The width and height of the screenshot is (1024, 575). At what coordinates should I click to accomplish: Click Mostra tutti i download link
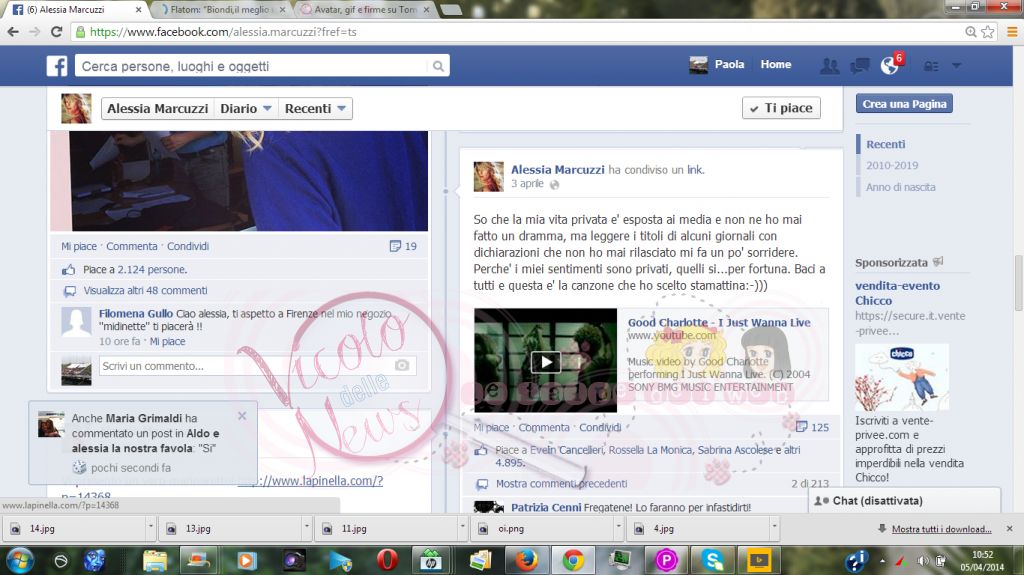pos(941,529)
